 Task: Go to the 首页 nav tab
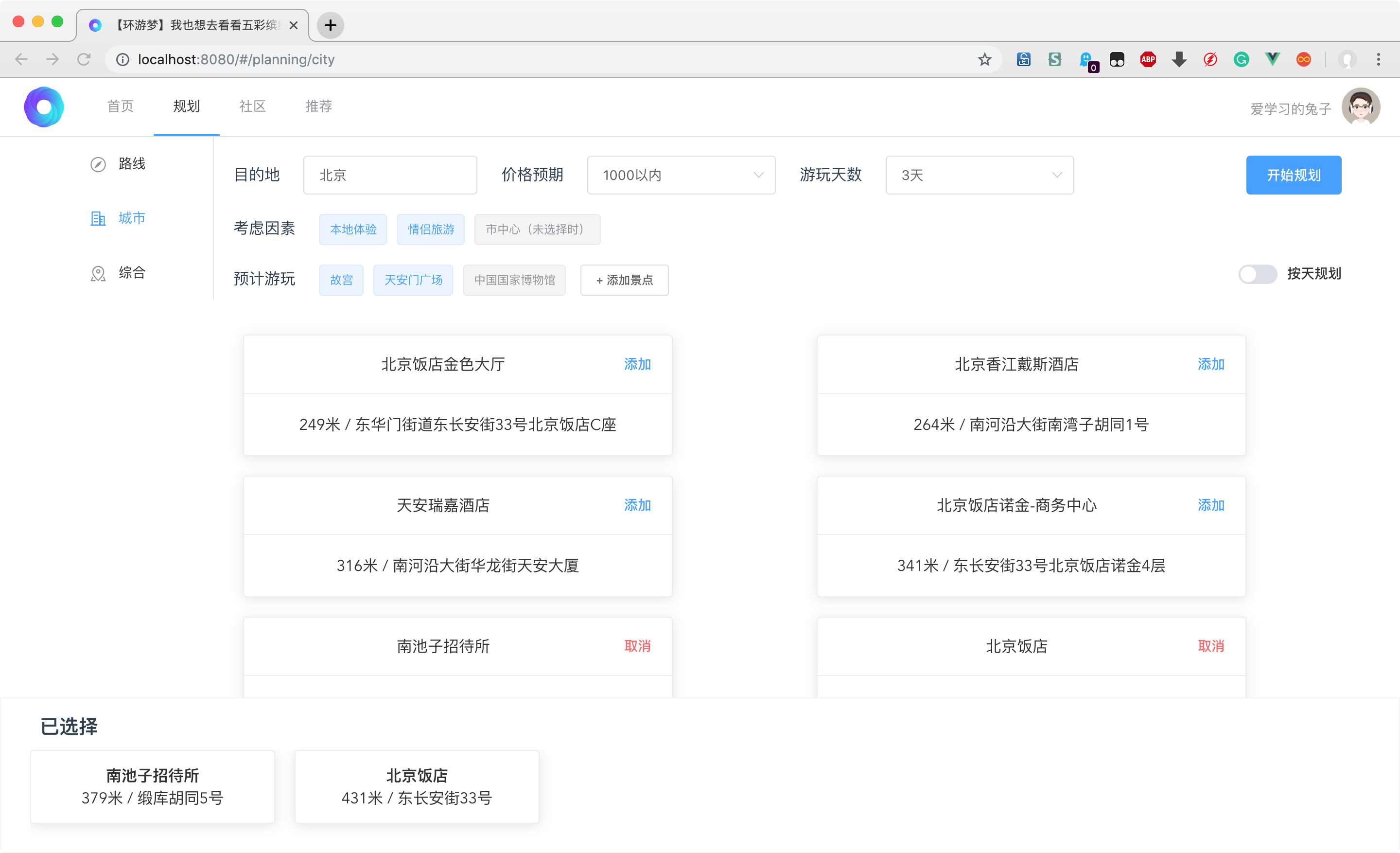pos(121,107)
